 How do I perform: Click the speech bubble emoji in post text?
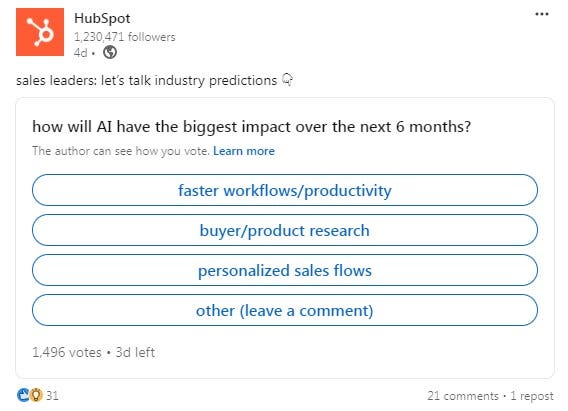pyautogui.click(x=287, y=80)
